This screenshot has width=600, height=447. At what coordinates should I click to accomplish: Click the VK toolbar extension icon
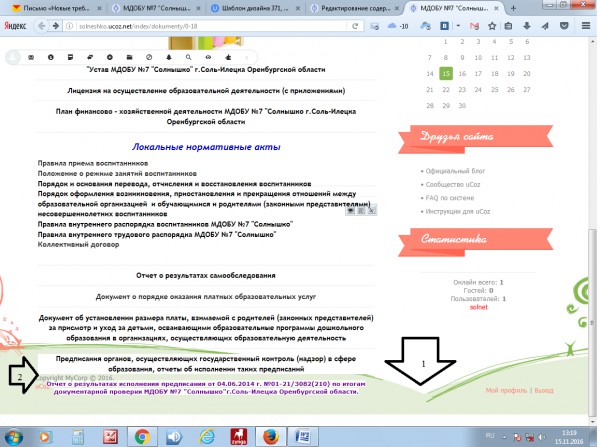coord(444,26)
